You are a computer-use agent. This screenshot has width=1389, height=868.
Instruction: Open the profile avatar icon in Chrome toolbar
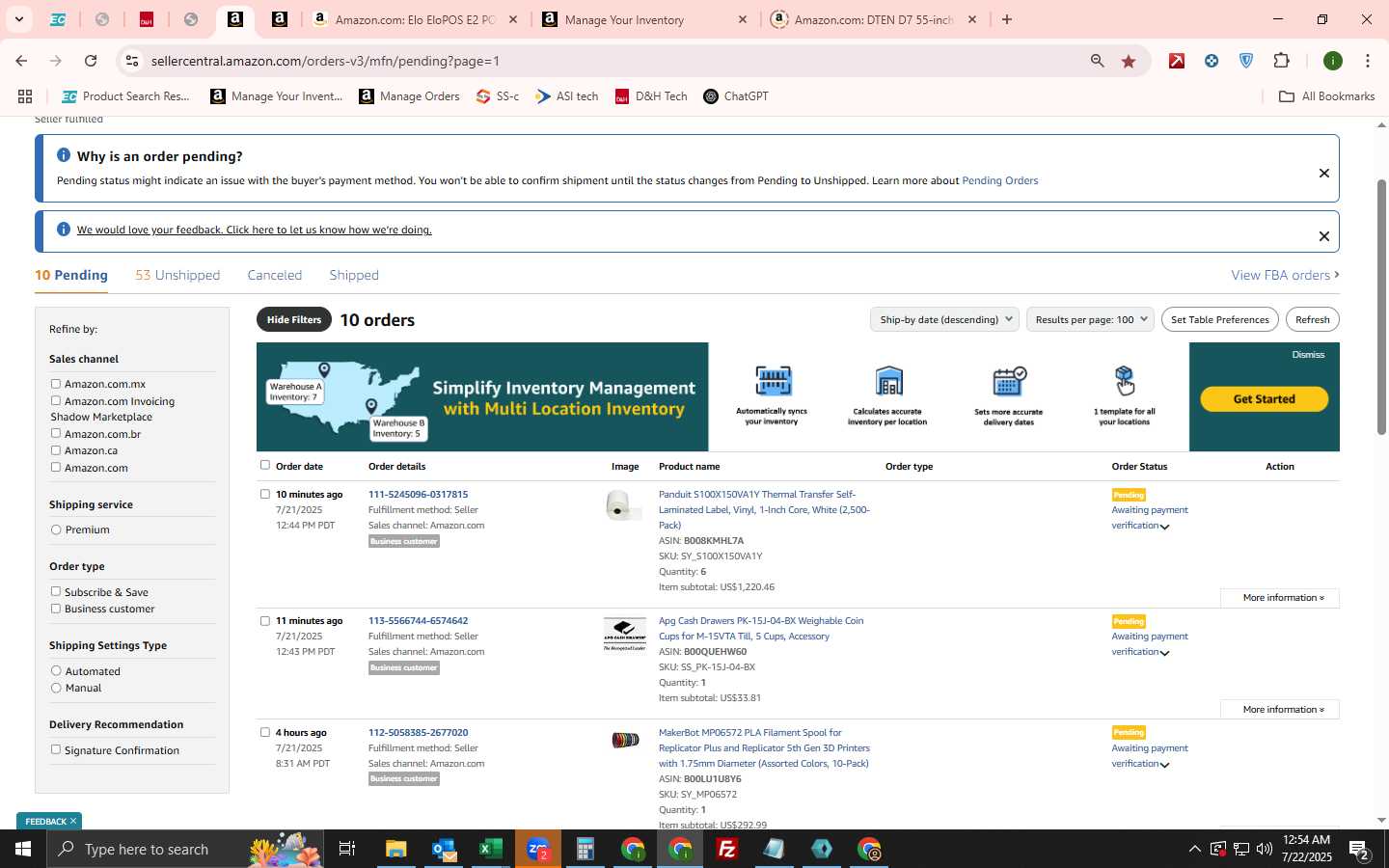1333,61
